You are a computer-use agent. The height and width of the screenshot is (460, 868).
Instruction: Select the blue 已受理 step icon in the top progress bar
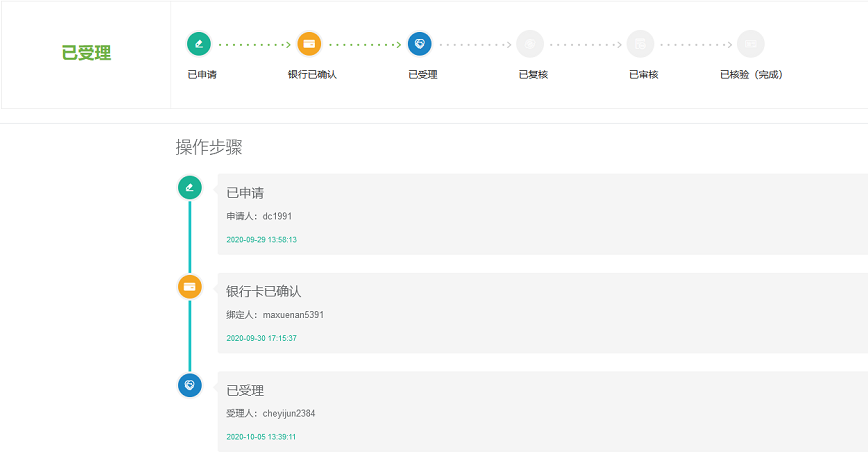[x=420, y=44]
